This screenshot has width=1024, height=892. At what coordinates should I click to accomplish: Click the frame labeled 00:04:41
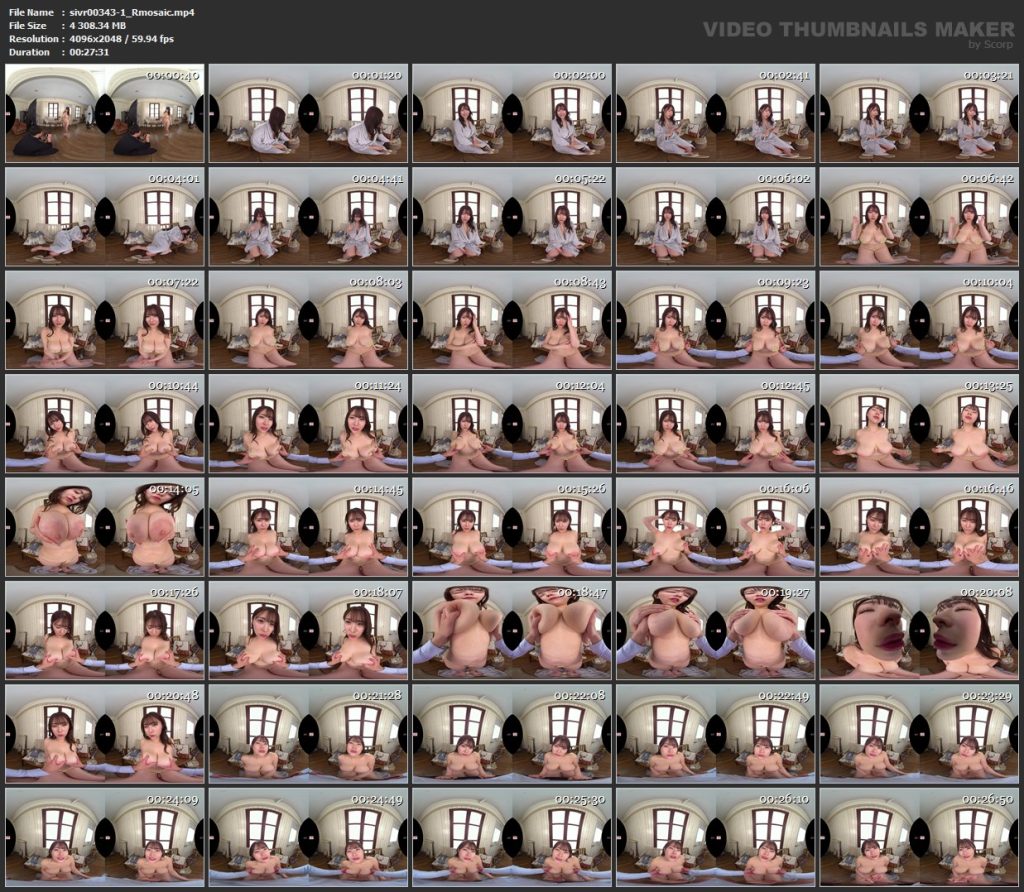pyautogui.click(x=308, y=216)
